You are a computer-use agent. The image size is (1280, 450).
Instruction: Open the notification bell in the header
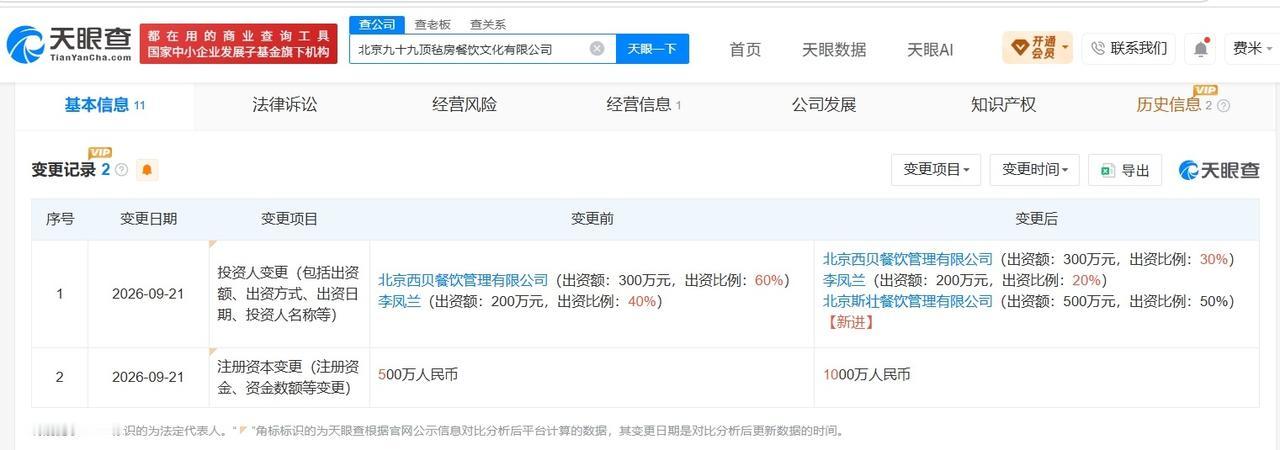1200,48
